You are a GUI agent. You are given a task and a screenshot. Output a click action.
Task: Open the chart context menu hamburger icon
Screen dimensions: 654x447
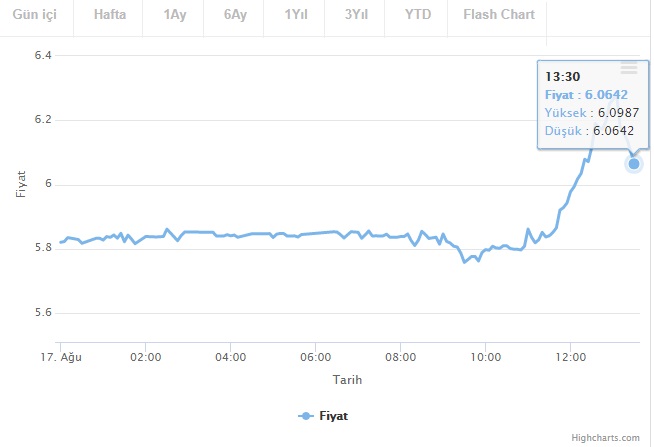629,68
